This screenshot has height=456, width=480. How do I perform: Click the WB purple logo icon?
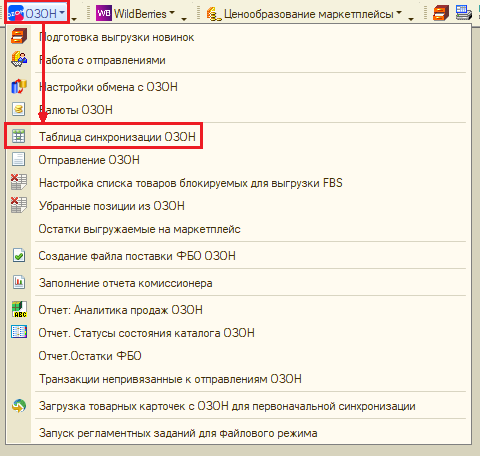(104, 14)
